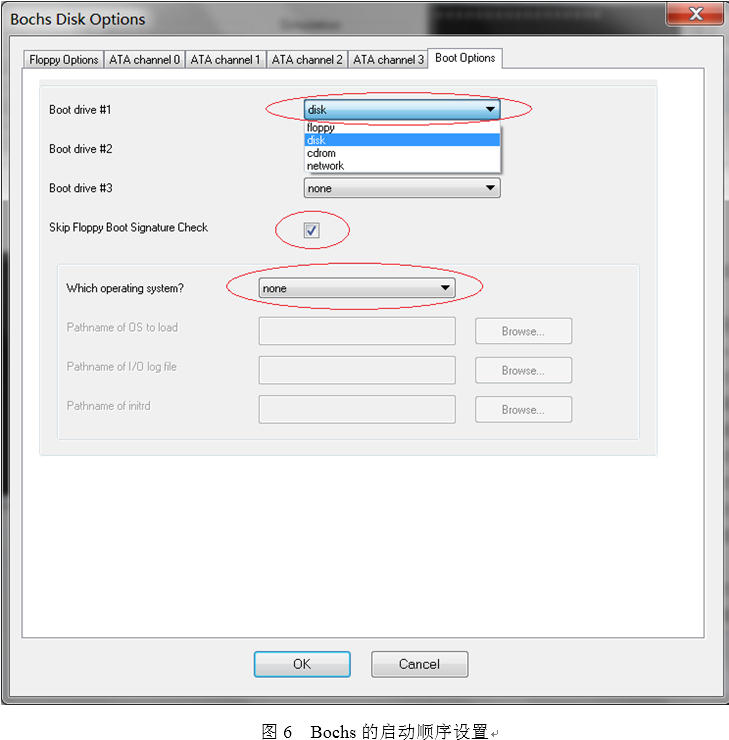Go to the ATA channel 3 tab

(x=388, y=59)
